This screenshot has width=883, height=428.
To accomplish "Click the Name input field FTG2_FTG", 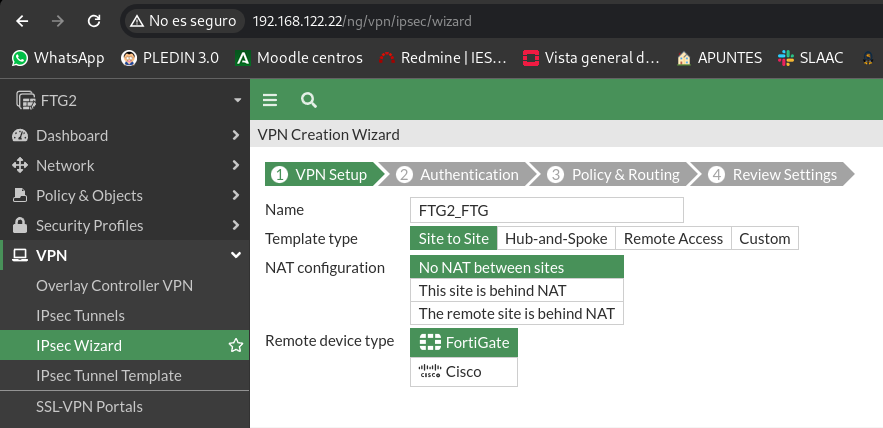I will click(x=547, y=210).
